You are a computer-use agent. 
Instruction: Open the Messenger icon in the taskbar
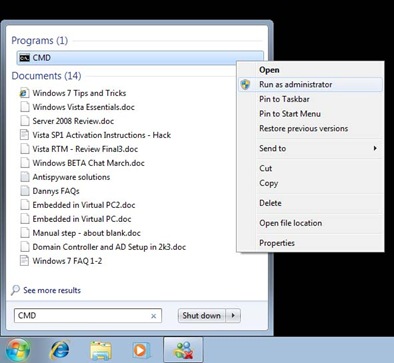pyautogui.click(x=183, y=350)
